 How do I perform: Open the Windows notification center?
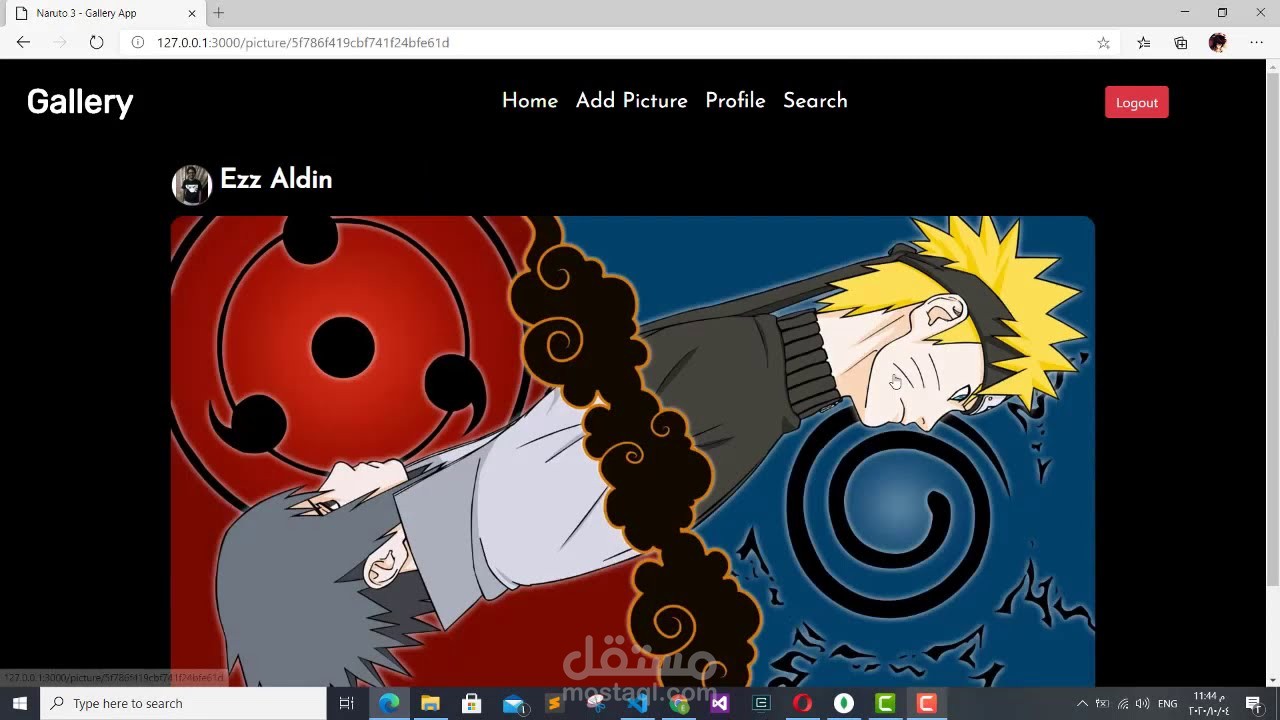point(1253,703)
